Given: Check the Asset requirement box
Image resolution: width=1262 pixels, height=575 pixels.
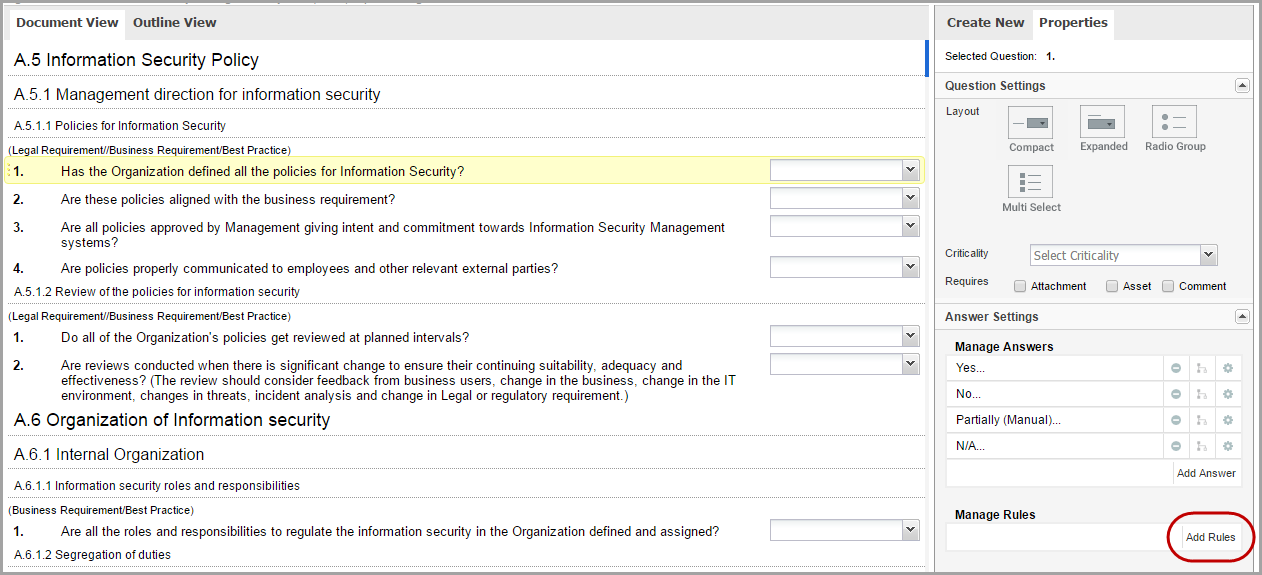Looking at the screenshot, I should [x=1112, y=286].
